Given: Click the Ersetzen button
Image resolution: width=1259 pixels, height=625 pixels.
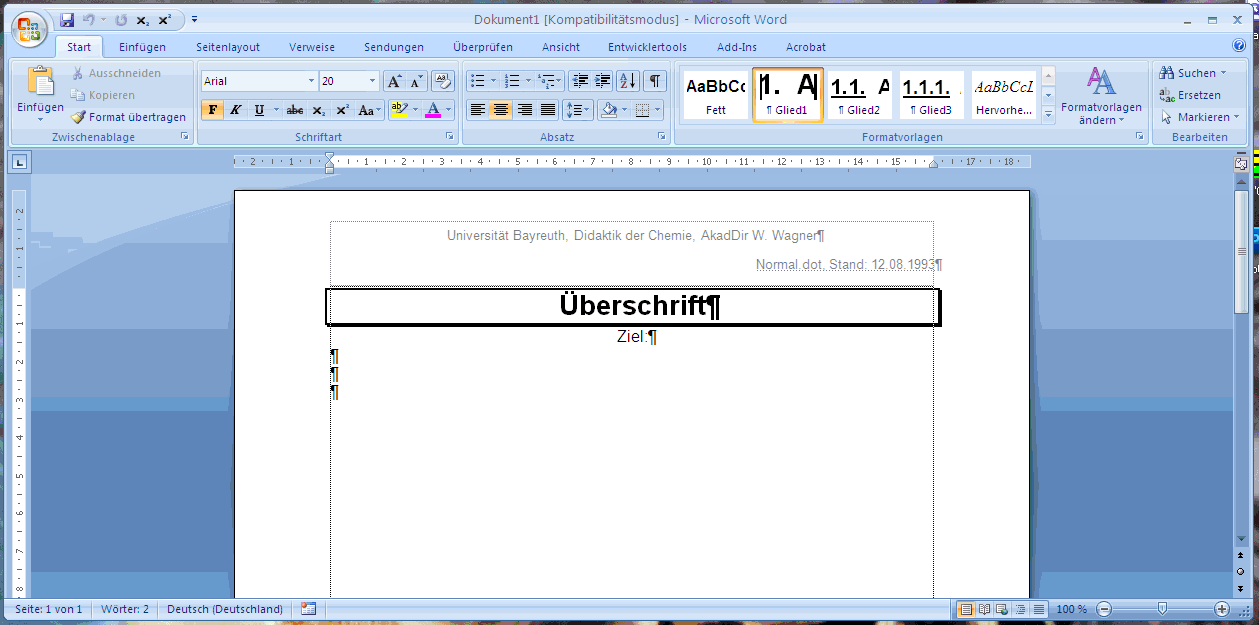Looking at the screenshot, I should [x=1190, y=95].
